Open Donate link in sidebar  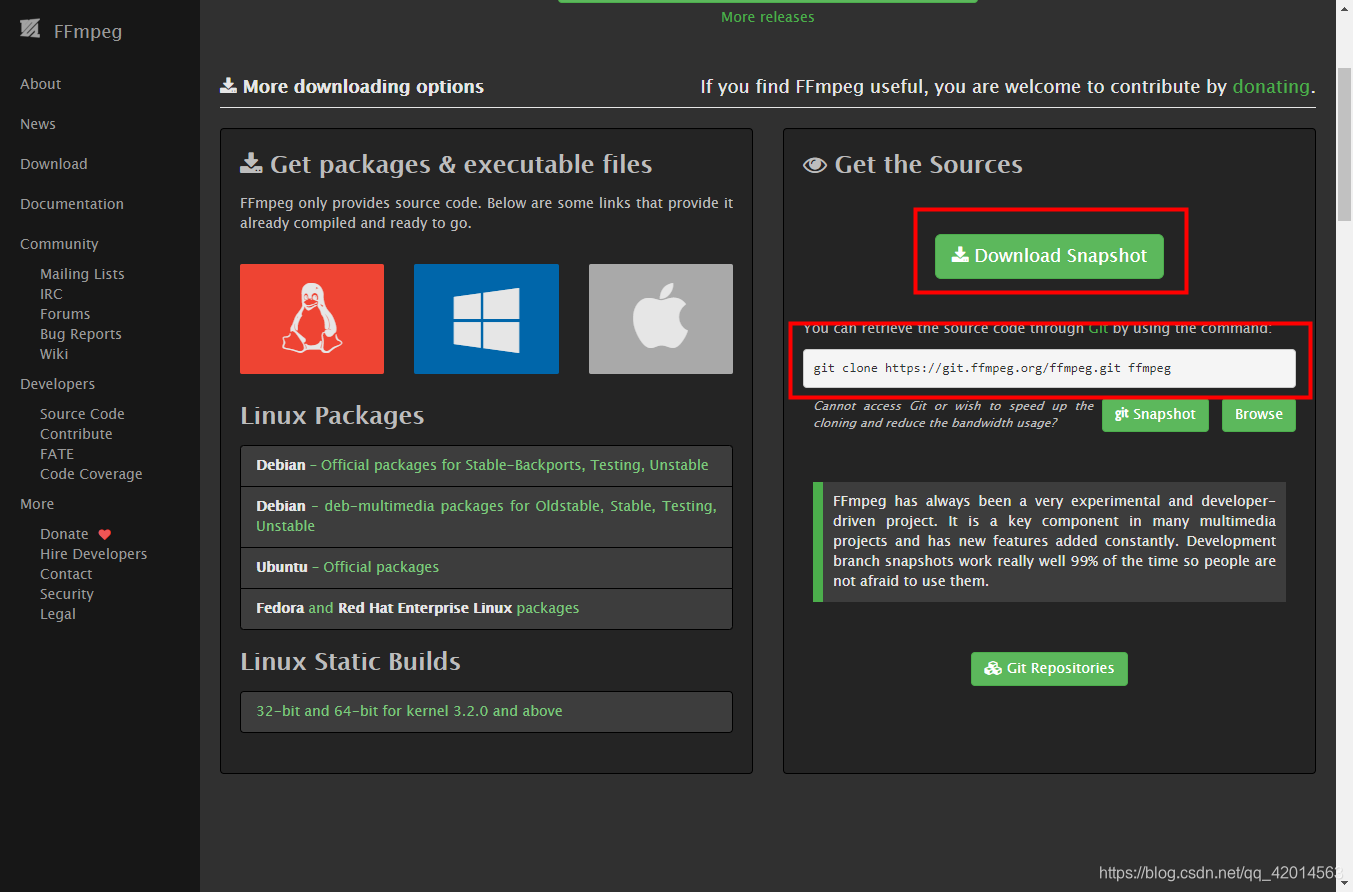pyautogui.click(x=64, y=534)
